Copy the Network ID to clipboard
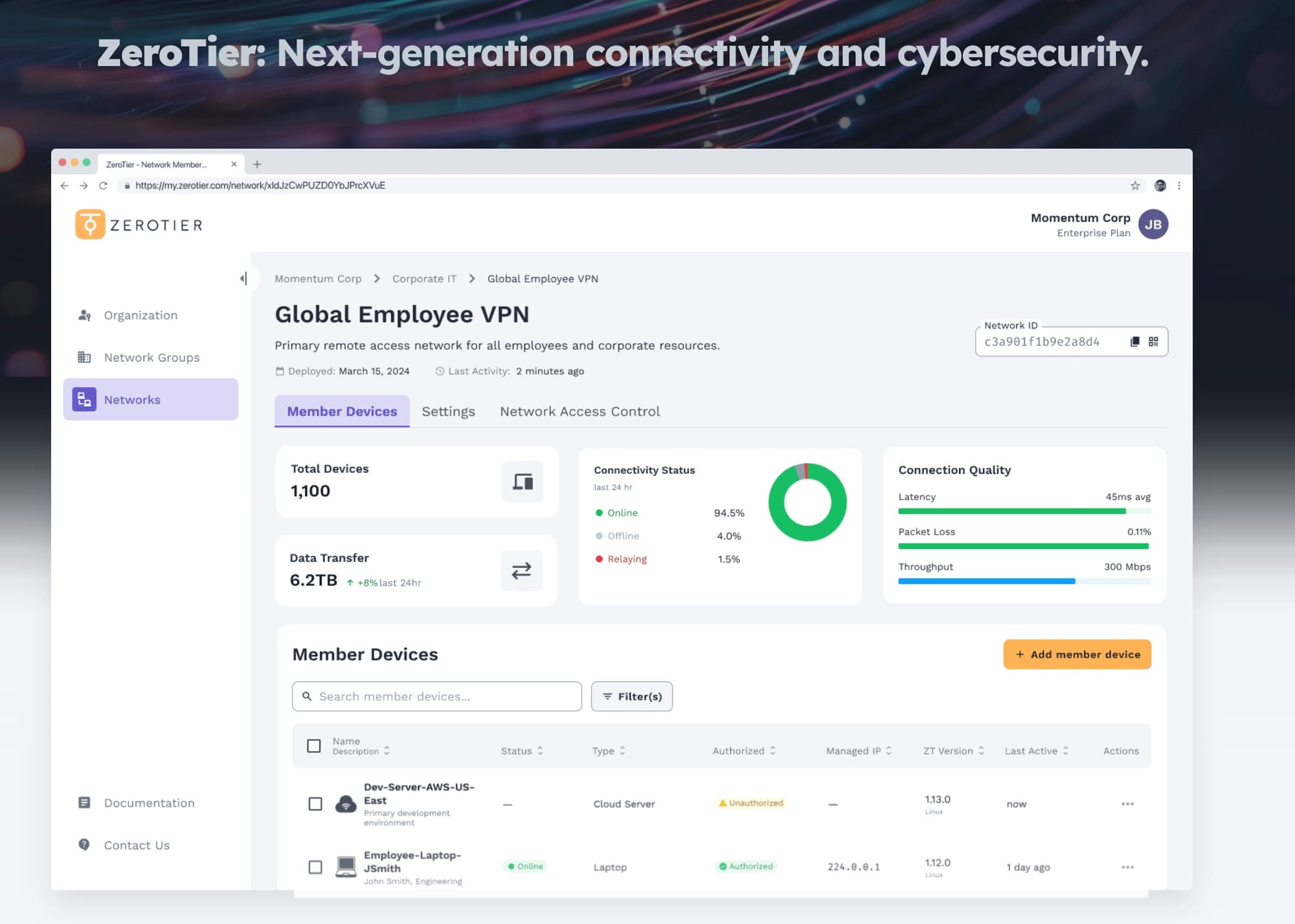This screenshot has width=1295, height=924. point(1134,342)
